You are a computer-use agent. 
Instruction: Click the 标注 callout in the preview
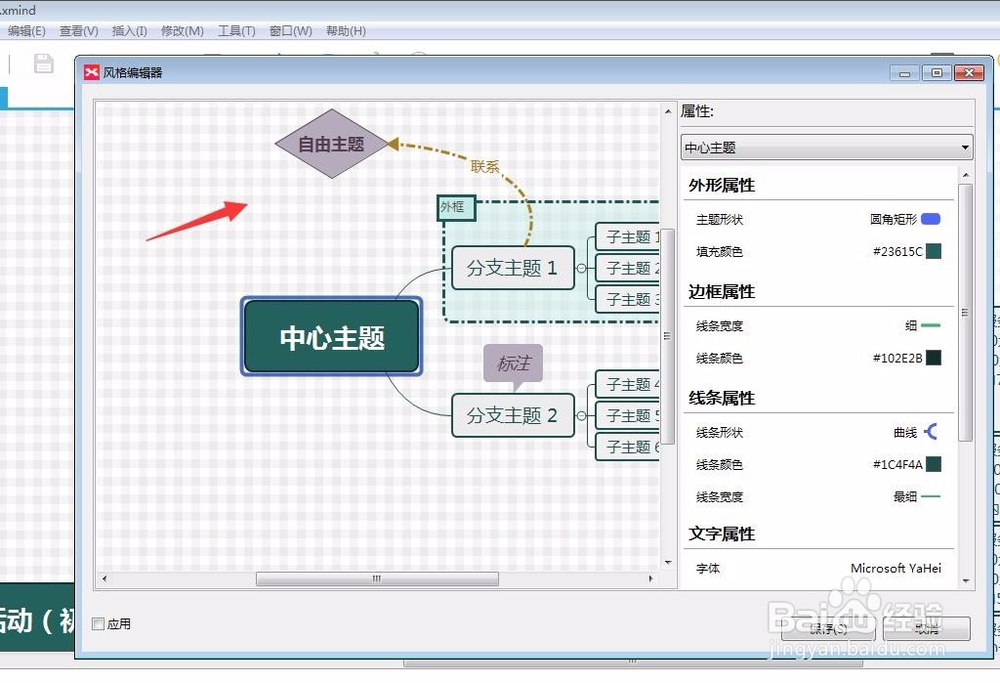513,363
